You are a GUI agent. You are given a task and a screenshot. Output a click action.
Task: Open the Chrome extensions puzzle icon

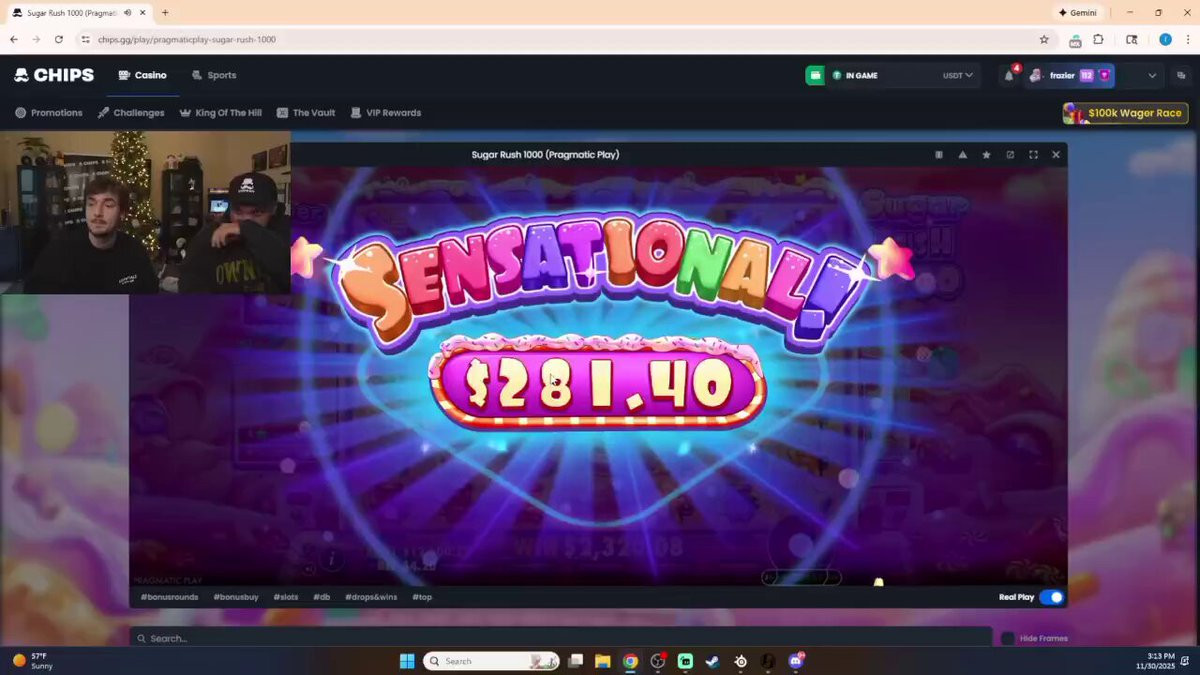(x=1098, y=39)
